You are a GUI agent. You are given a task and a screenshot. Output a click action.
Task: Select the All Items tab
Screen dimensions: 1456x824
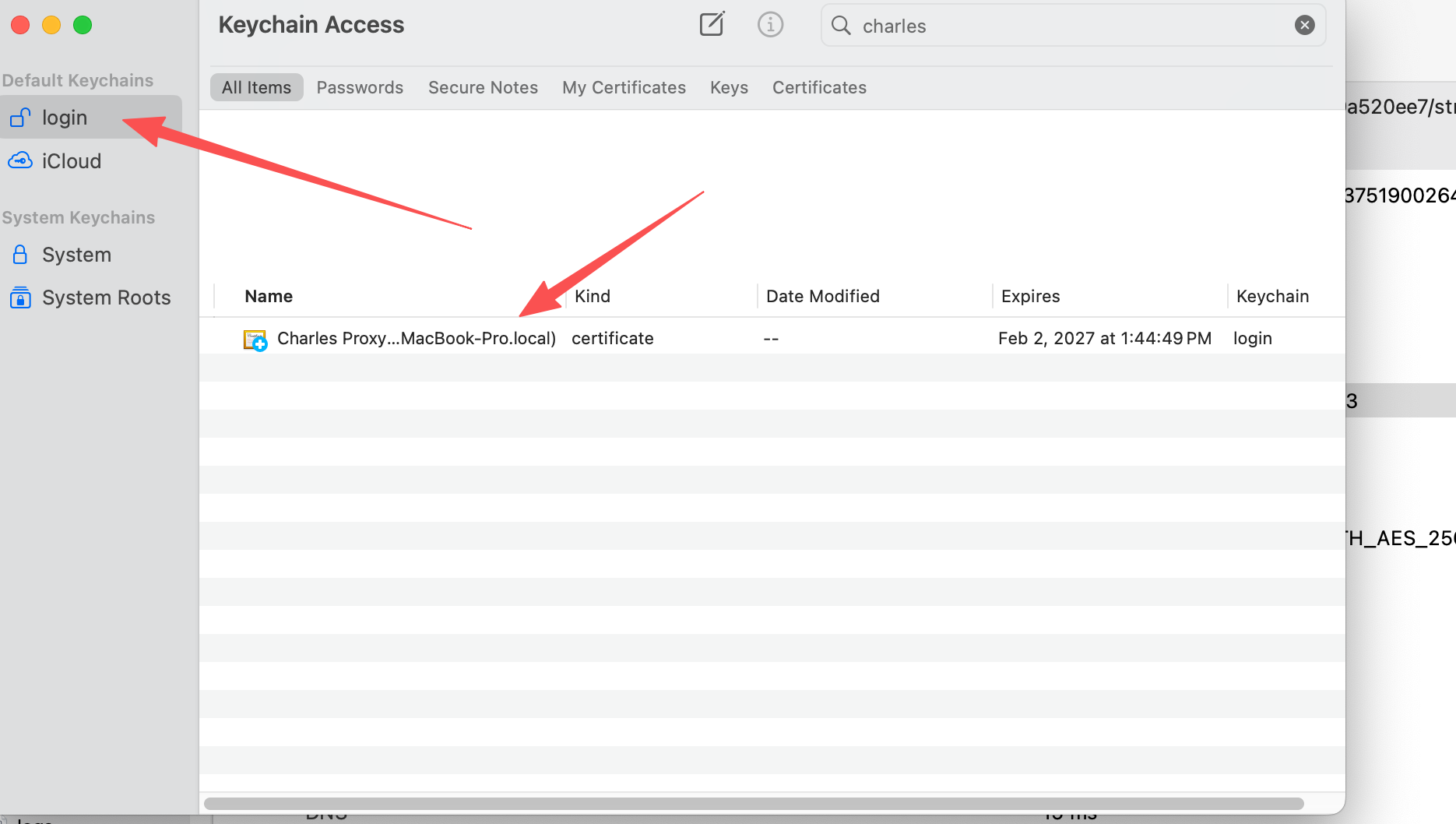256,87
